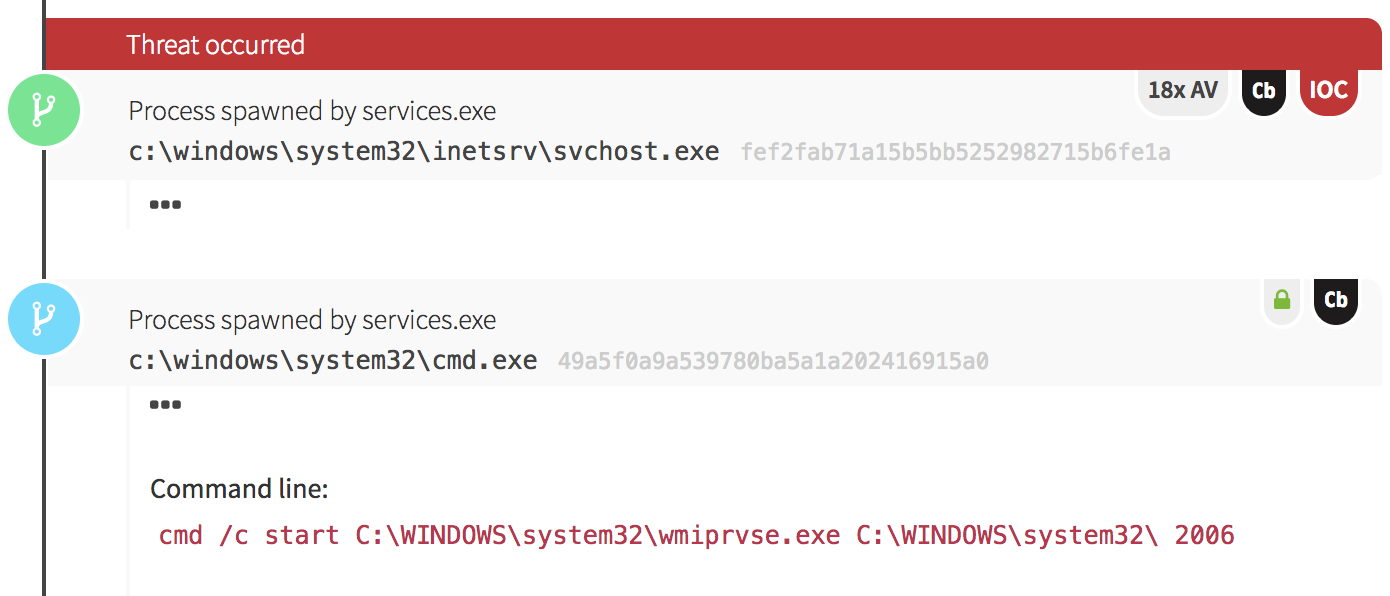Screen dimensions: 1390x596
Task: Expand the ellipsis under svchost.exe event
Action: (x=165, y=205)
